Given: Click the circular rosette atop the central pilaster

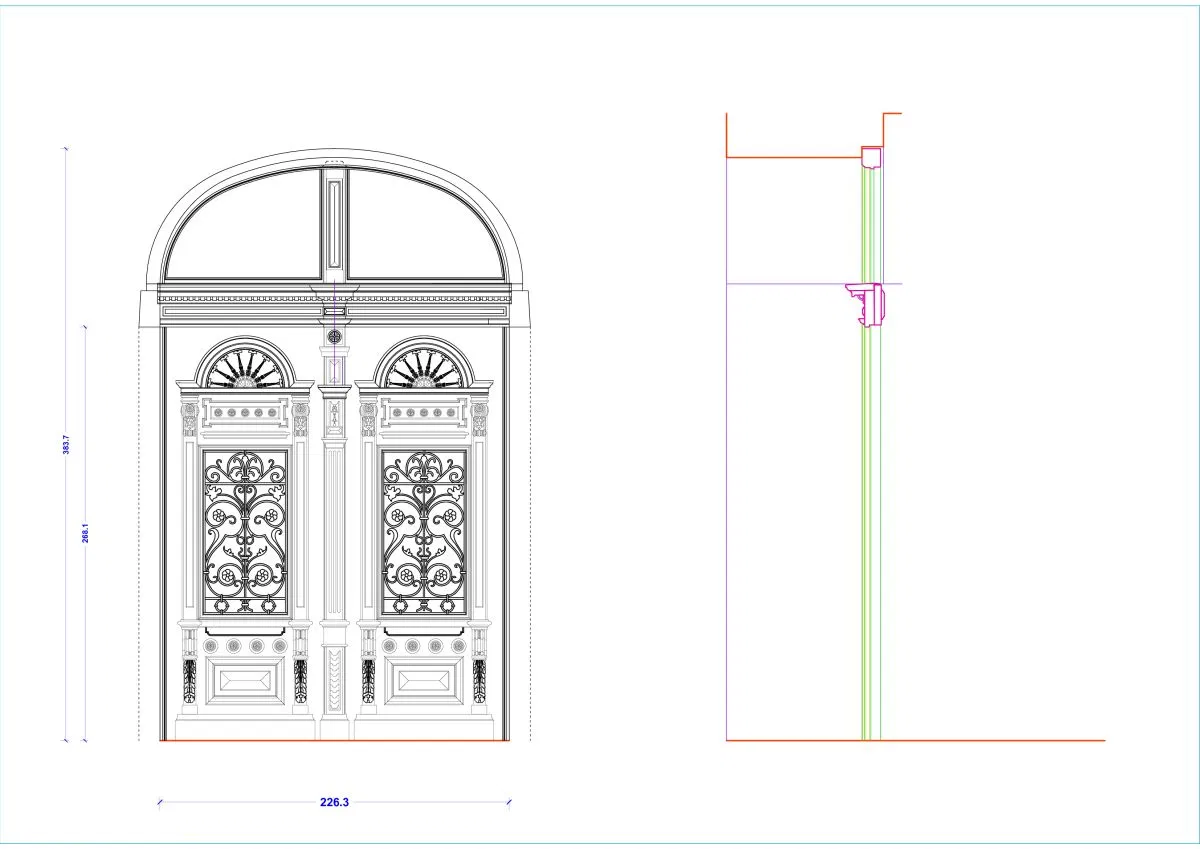Looking at the screenshot, I should click(x=334, y=337).
